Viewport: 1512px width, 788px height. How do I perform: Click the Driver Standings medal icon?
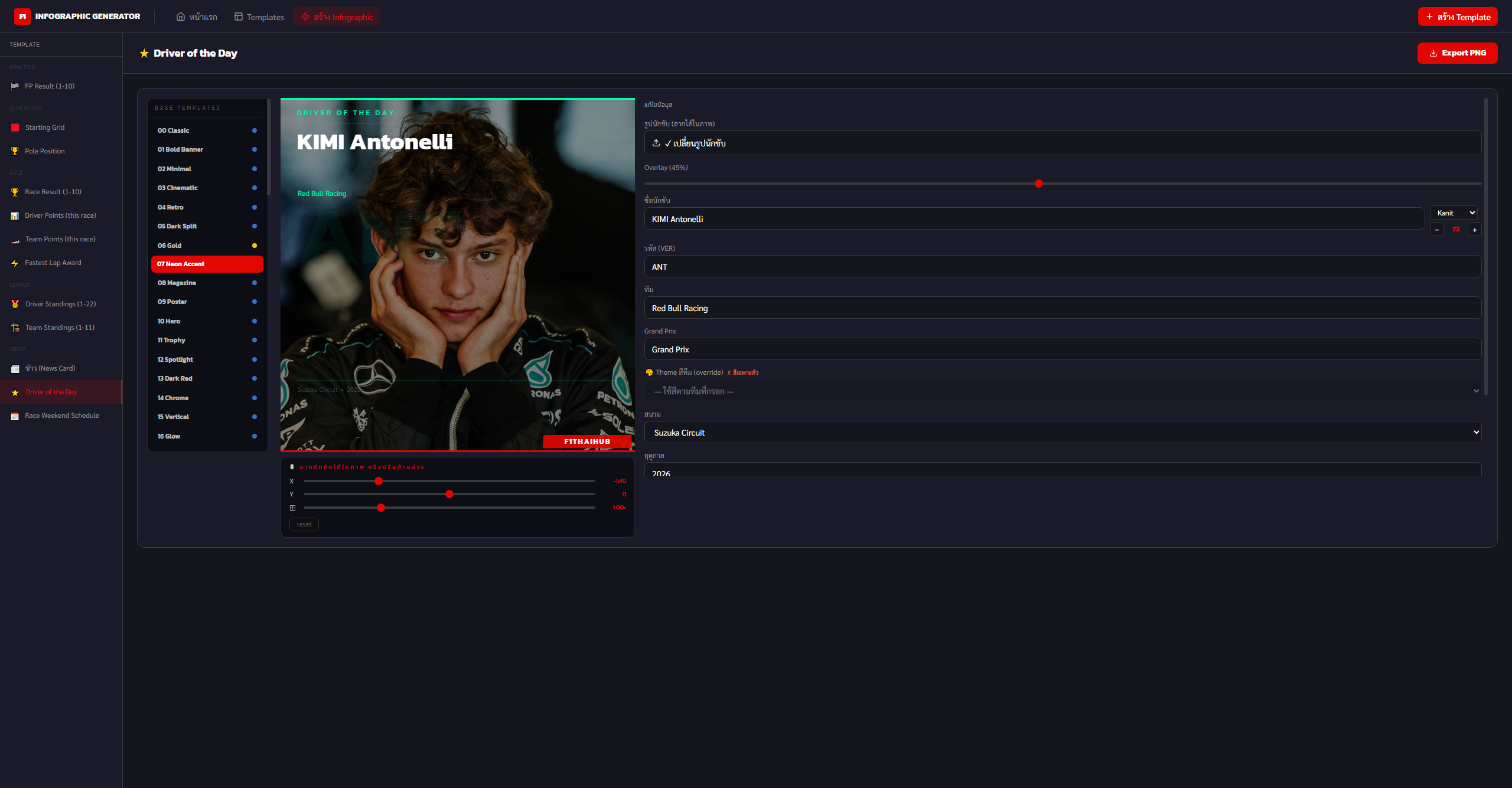pyautogui.click(x=15, y=304)
